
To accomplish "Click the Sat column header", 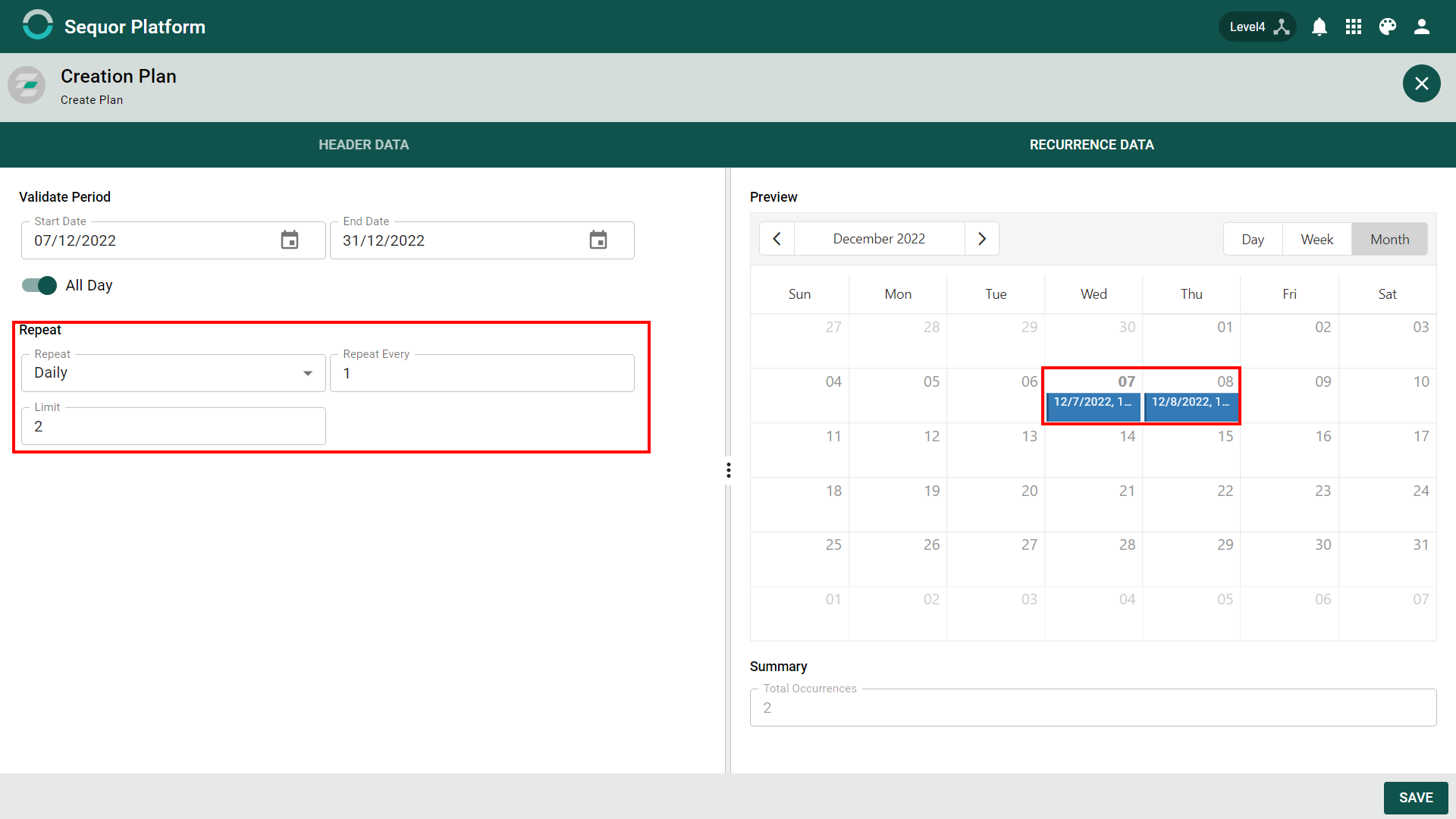I will [1387, 293].
